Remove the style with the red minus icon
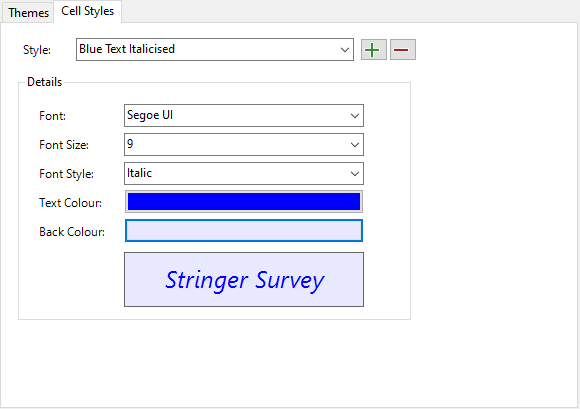Image resolution: width=580 pixels, height=409 pixels. [403, 50]
